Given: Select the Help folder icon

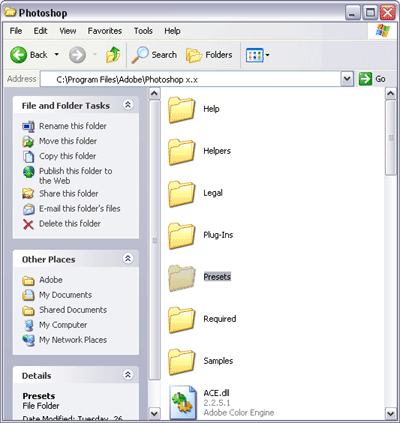Looking at the screenshot, I should tap(181, 110).
